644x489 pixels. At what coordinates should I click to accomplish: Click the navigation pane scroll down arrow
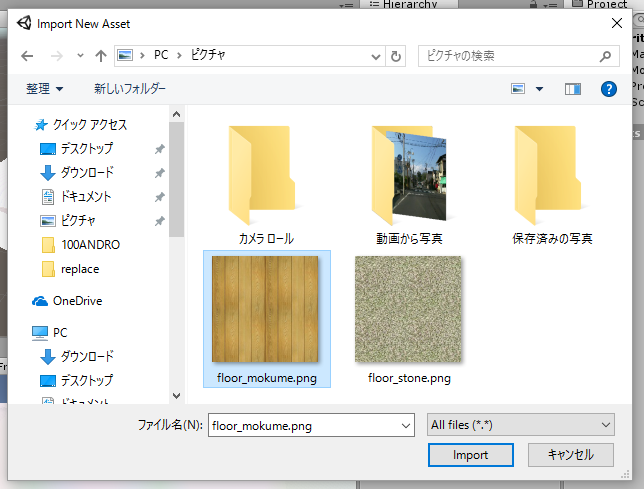click(x=177, y=396)
